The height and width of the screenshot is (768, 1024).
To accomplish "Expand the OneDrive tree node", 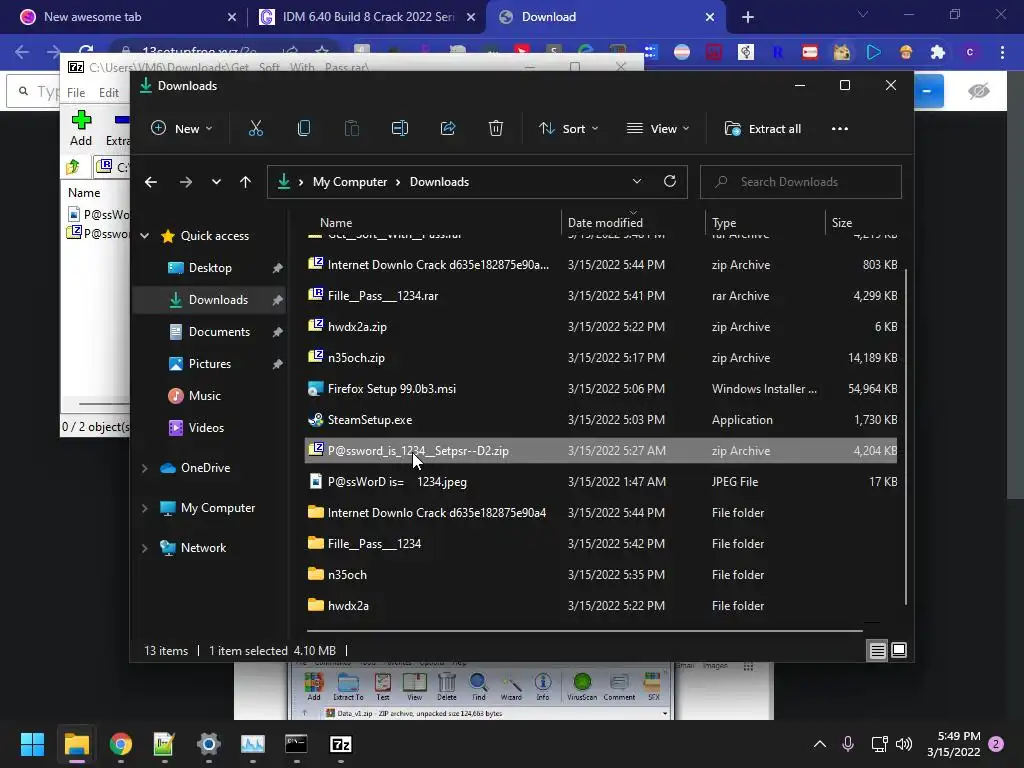I will pyautogui.click(x=145, y=468).
